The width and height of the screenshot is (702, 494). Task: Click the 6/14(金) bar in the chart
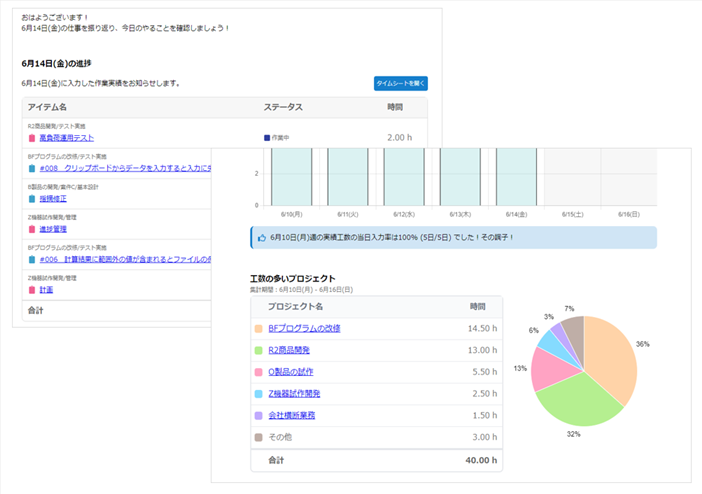(x=517, y=177)
